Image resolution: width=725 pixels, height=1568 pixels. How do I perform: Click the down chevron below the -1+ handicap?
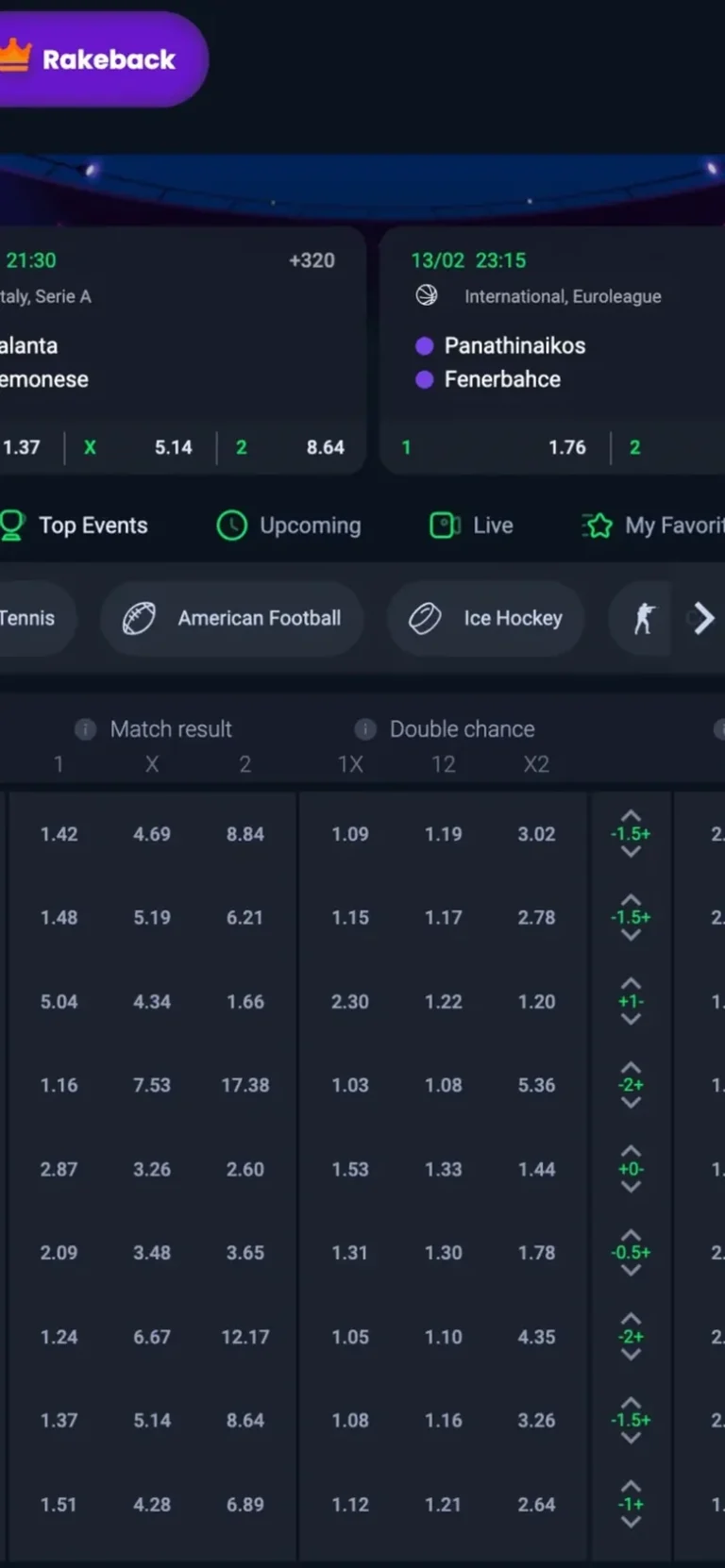pos(631,1523)
